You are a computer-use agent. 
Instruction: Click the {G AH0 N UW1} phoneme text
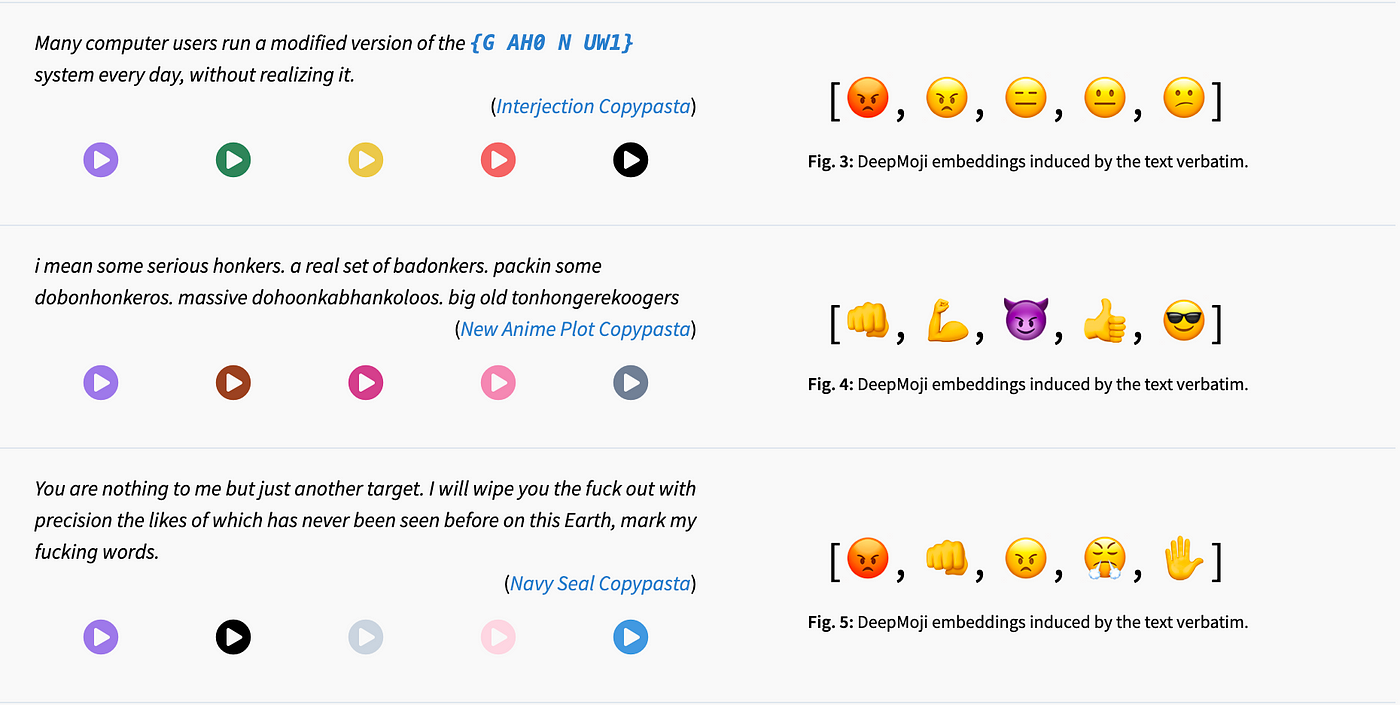pos(551,43)
